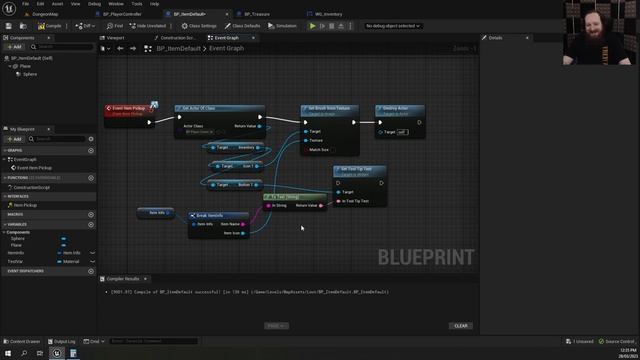Click the Unreal Engine logo icon
Image resolution: width=640 pixels, height=360 pixels.
tap(9, 9)
